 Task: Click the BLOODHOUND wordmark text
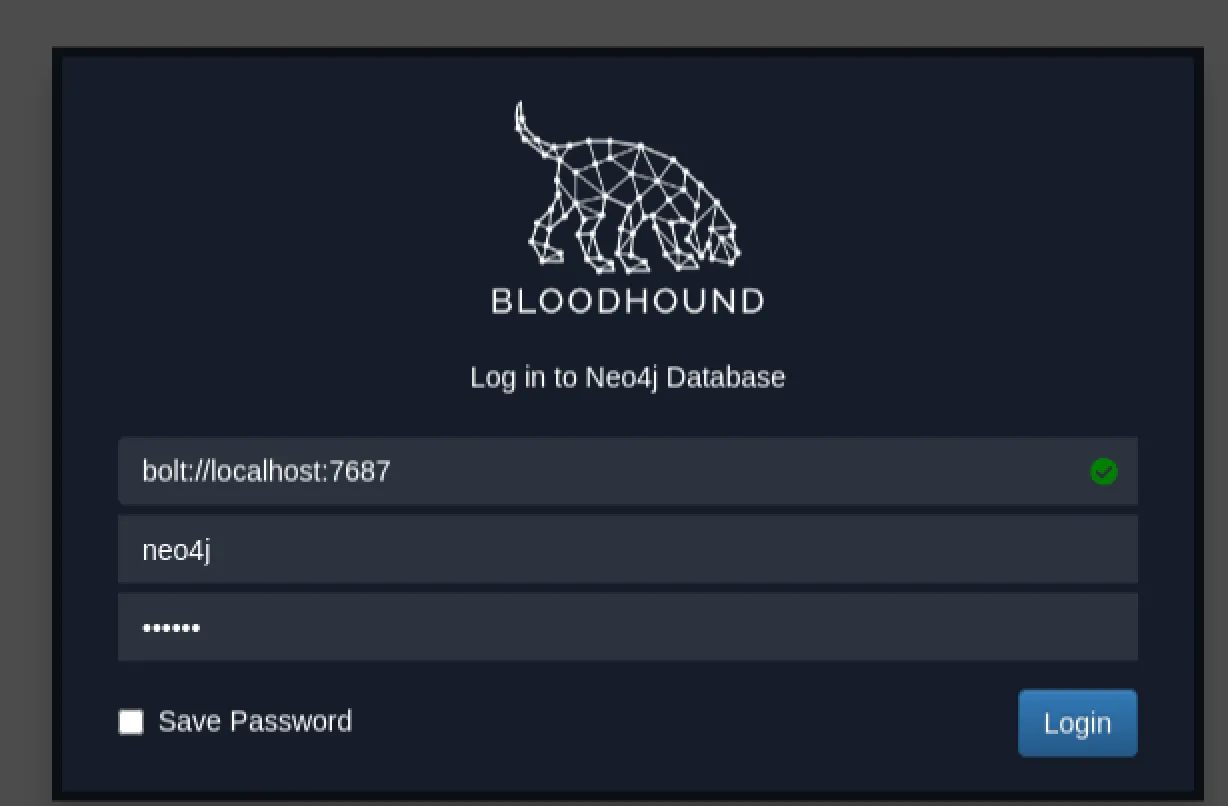[x=627, y=301]
